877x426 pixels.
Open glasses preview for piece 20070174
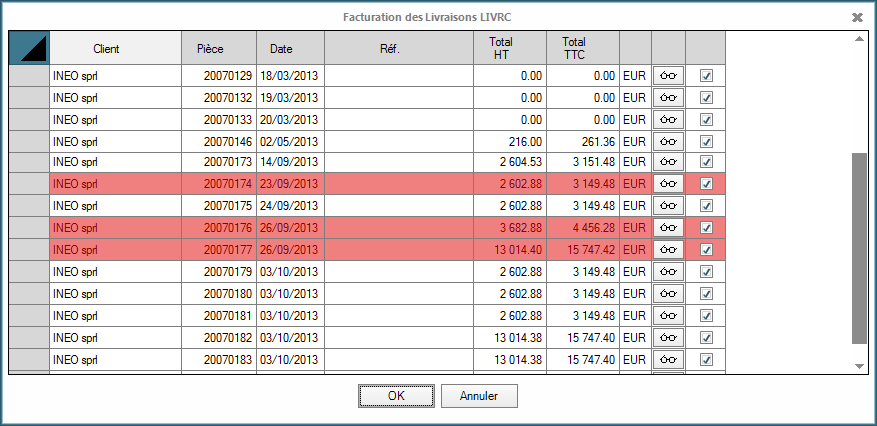668,184
